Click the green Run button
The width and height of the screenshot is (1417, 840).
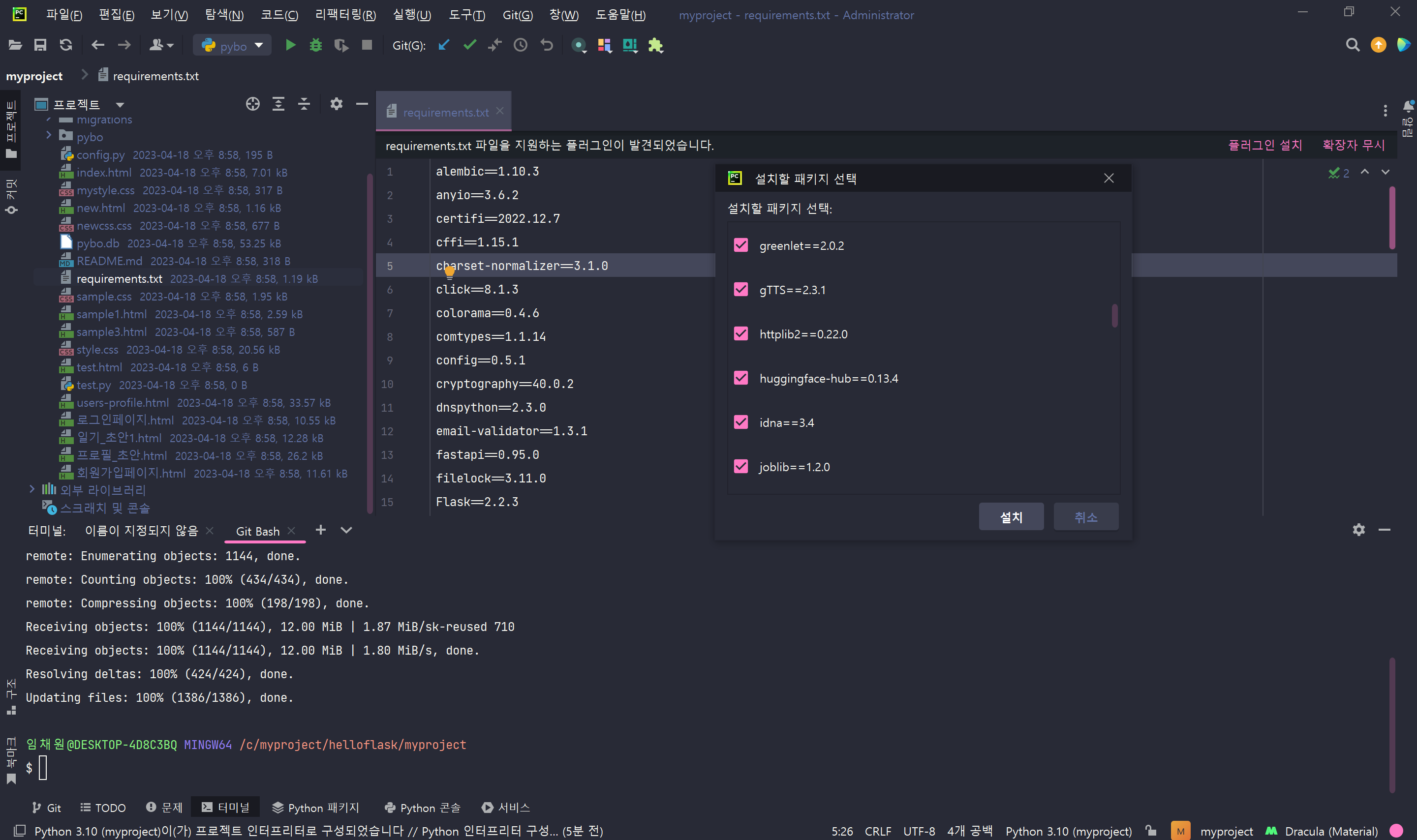click(x=290, y=45)
